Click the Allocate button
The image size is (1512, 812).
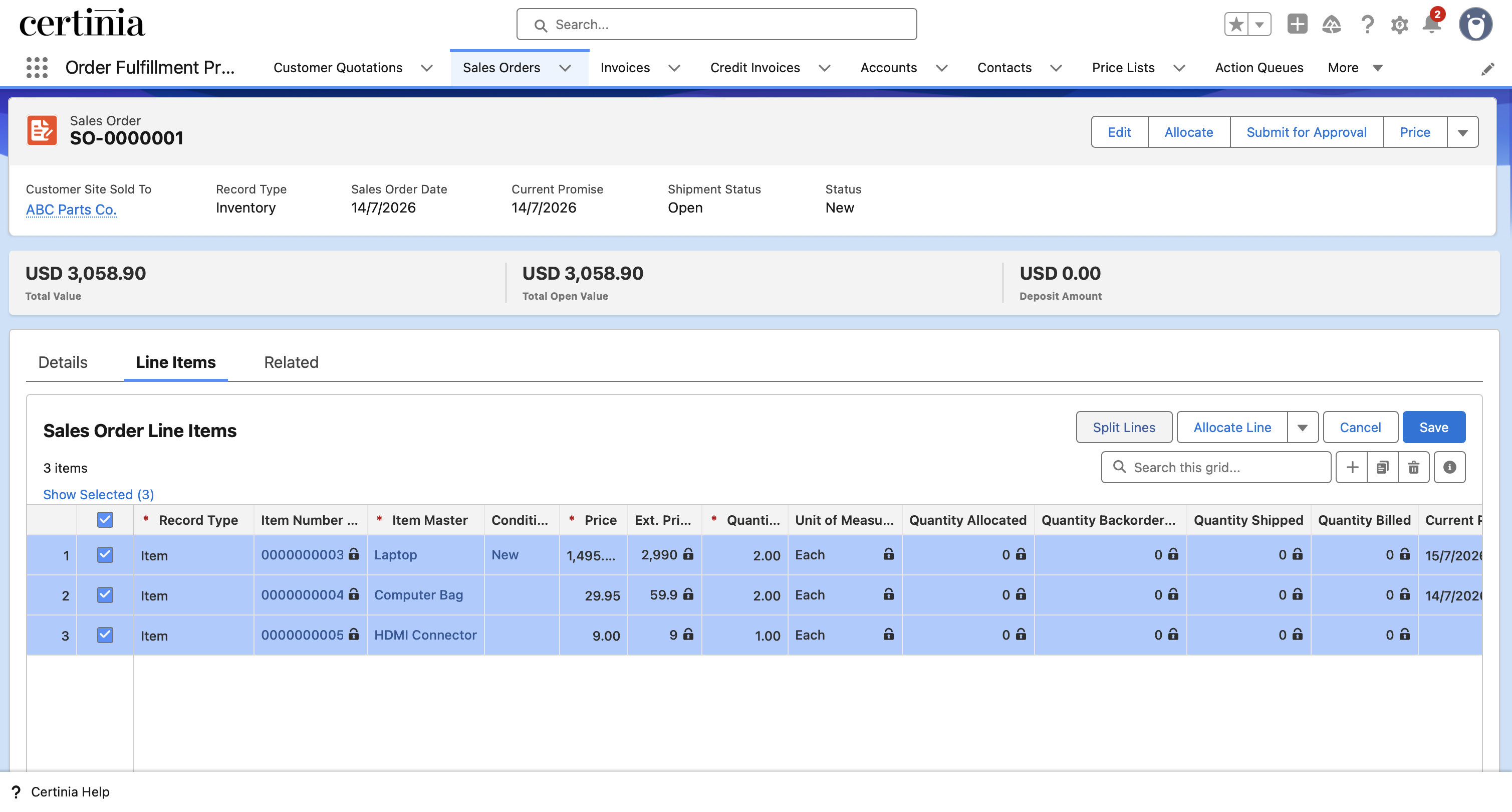[x=1188, y=132]
